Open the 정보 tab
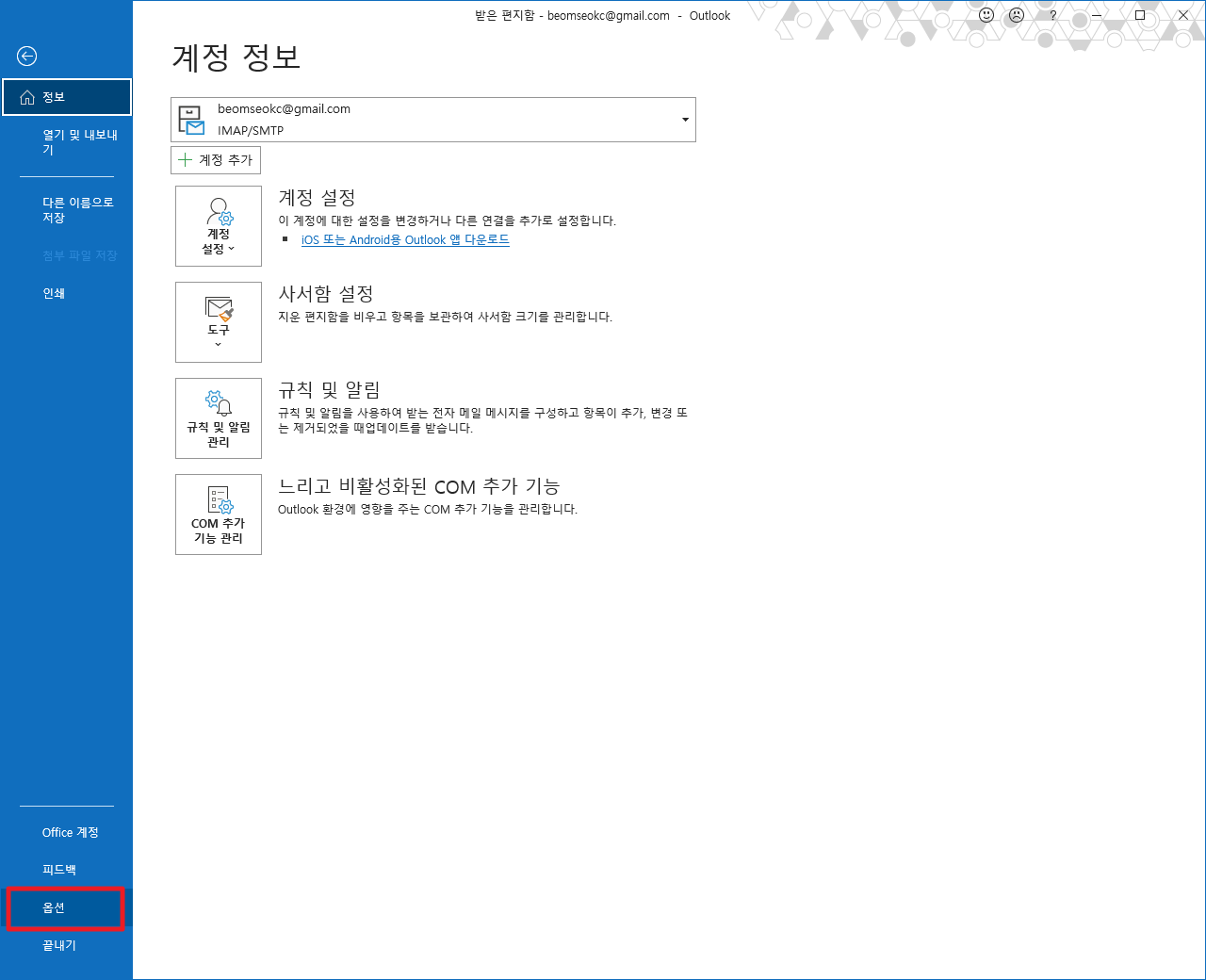The width and height of the screenshot is (1206, 980). [67, 97]
